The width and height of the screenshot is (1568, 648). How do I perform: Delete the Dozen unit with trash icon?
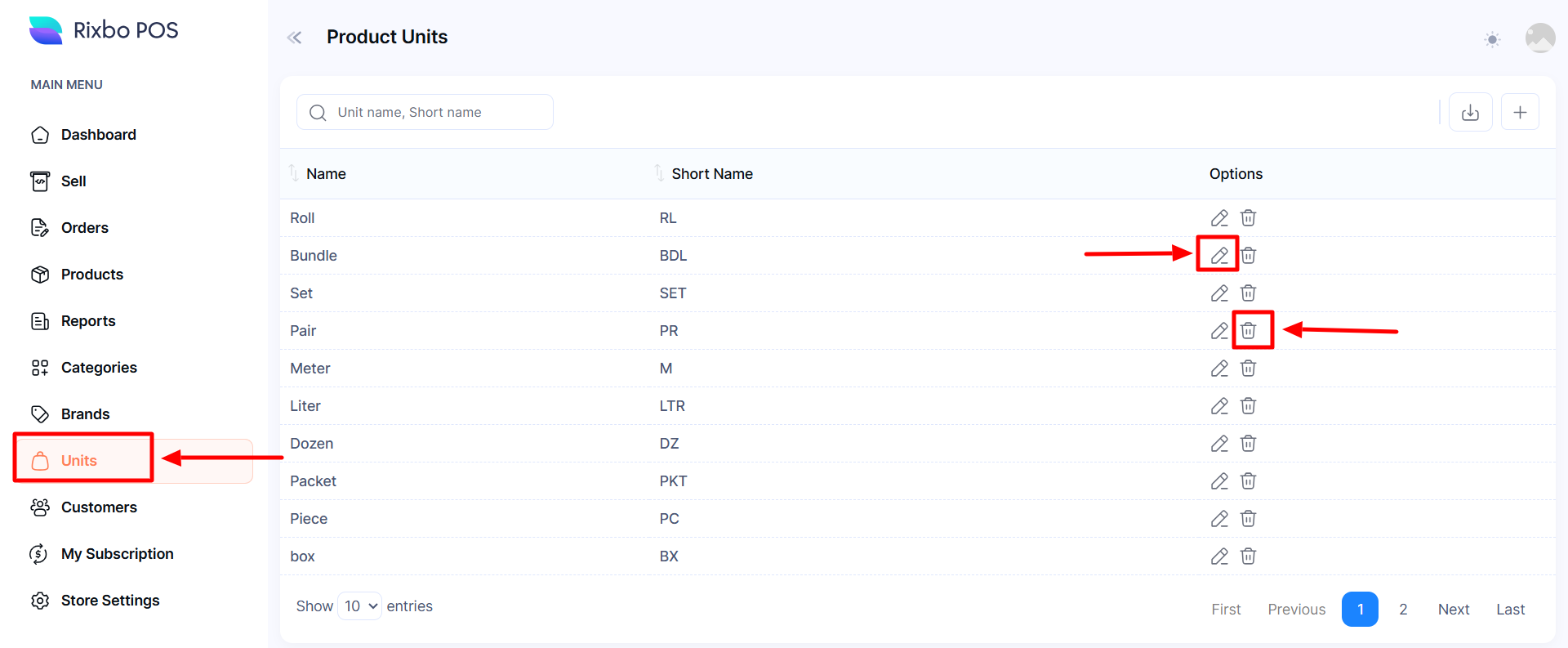point(1248,444)
